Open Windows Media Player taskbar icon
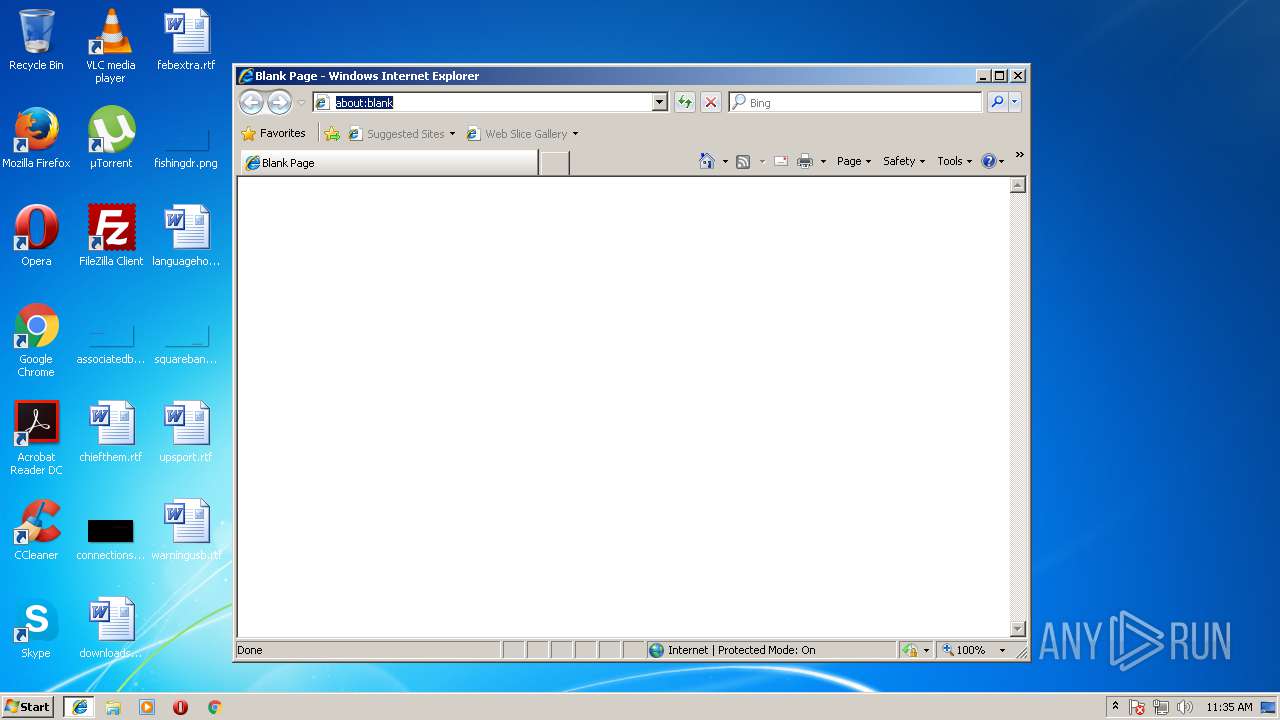Screen dimensions: 1280x720 pyautogui.click(x=147, y=707)
